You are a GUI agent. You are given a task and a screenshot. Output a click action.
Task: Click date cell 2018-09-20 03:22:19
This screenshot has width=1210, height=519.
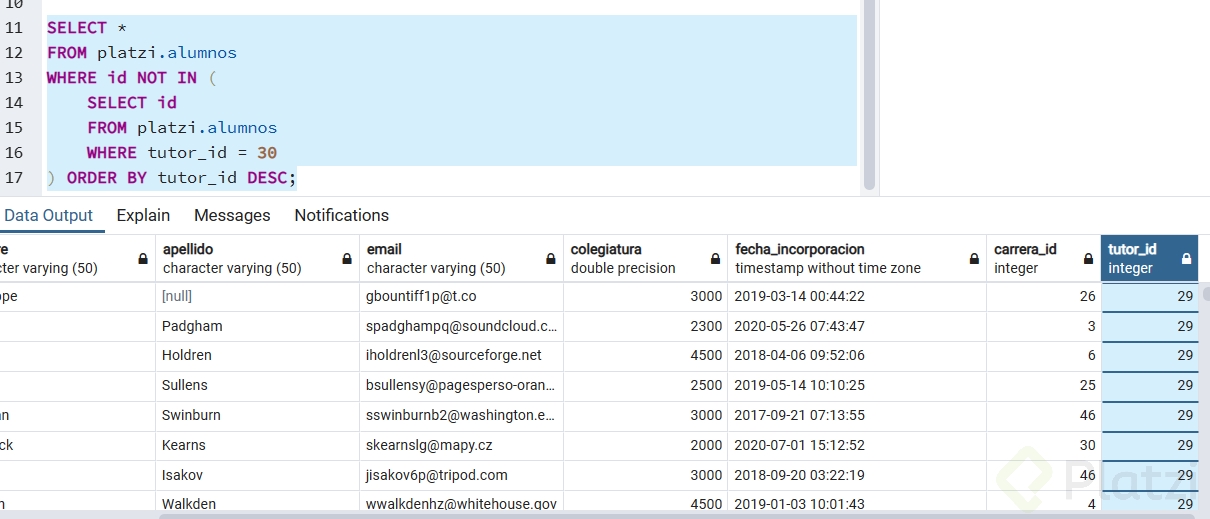click(858, 476)
